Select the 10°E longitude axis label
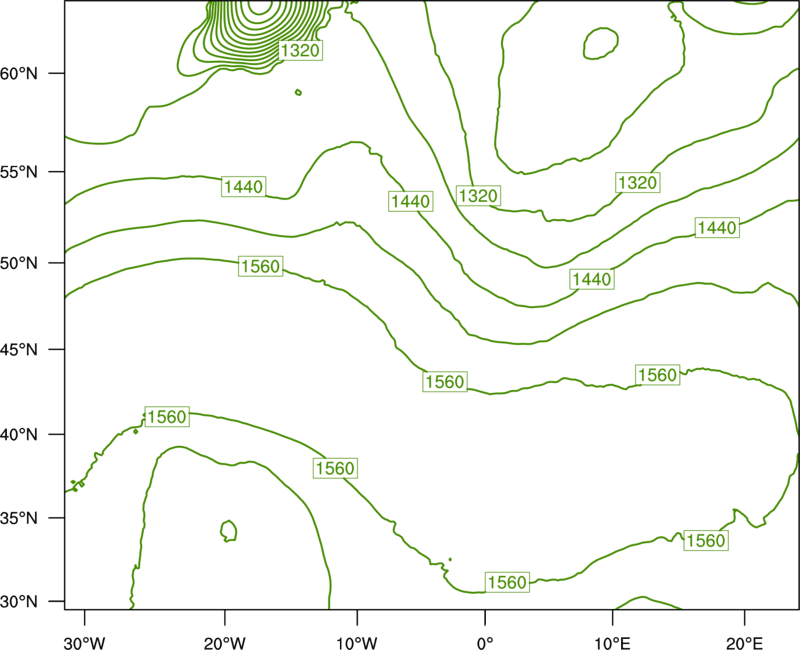Screen dimensions: 800x650 pos(613,643)
